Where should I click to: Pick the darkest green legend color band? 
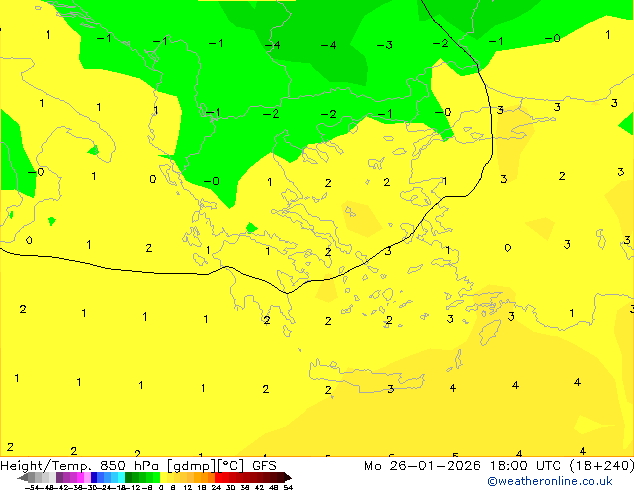click(129, 477)
